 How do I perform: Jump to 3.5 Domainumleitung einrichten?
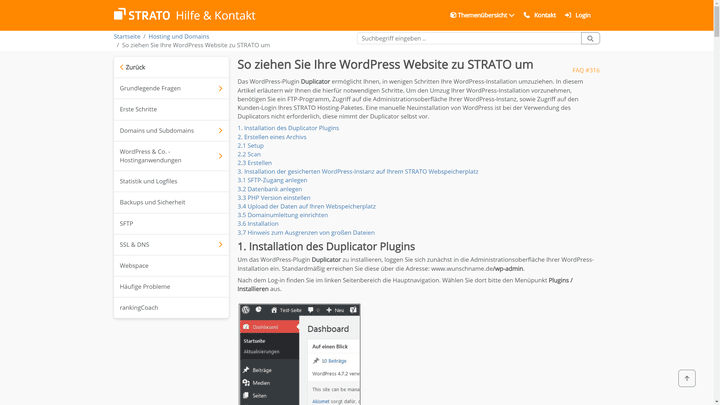tap(282, 215)
